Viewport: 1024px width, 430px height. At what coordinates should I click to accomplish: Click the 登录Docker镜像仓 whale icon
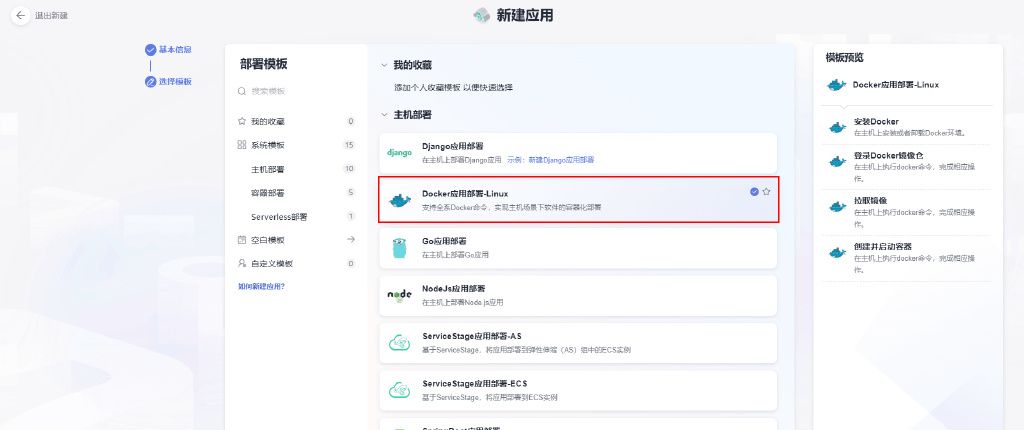pyautogui.click(x=837, y=161)
